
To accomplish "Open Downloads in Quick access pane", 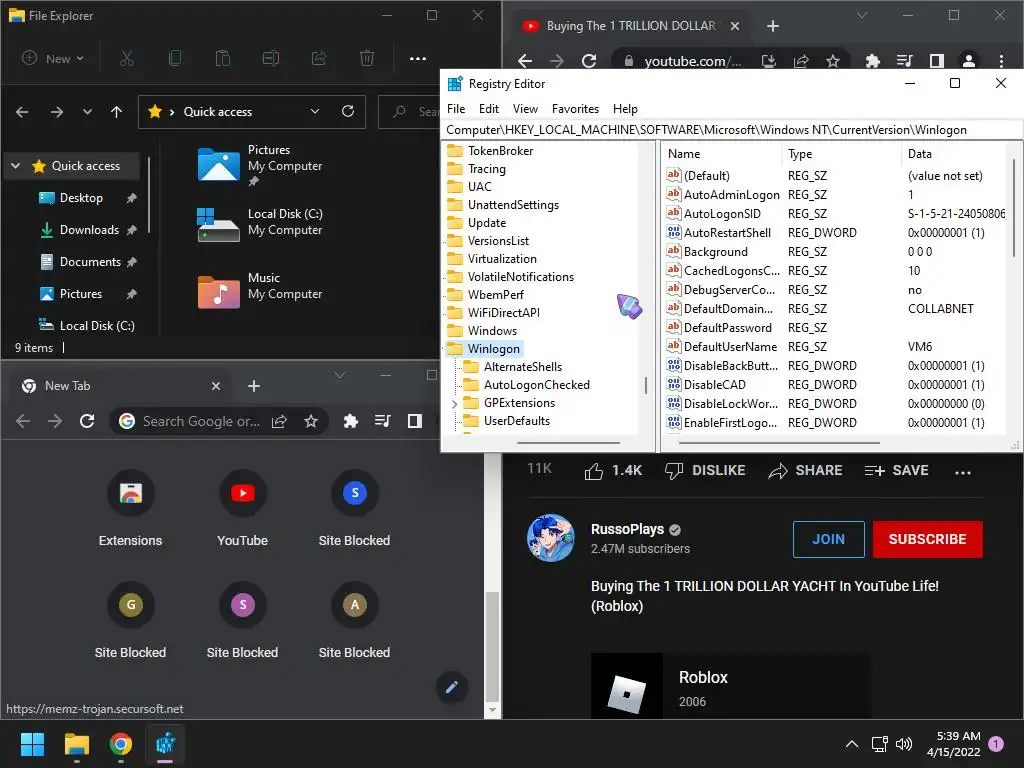I will point(89,230).
